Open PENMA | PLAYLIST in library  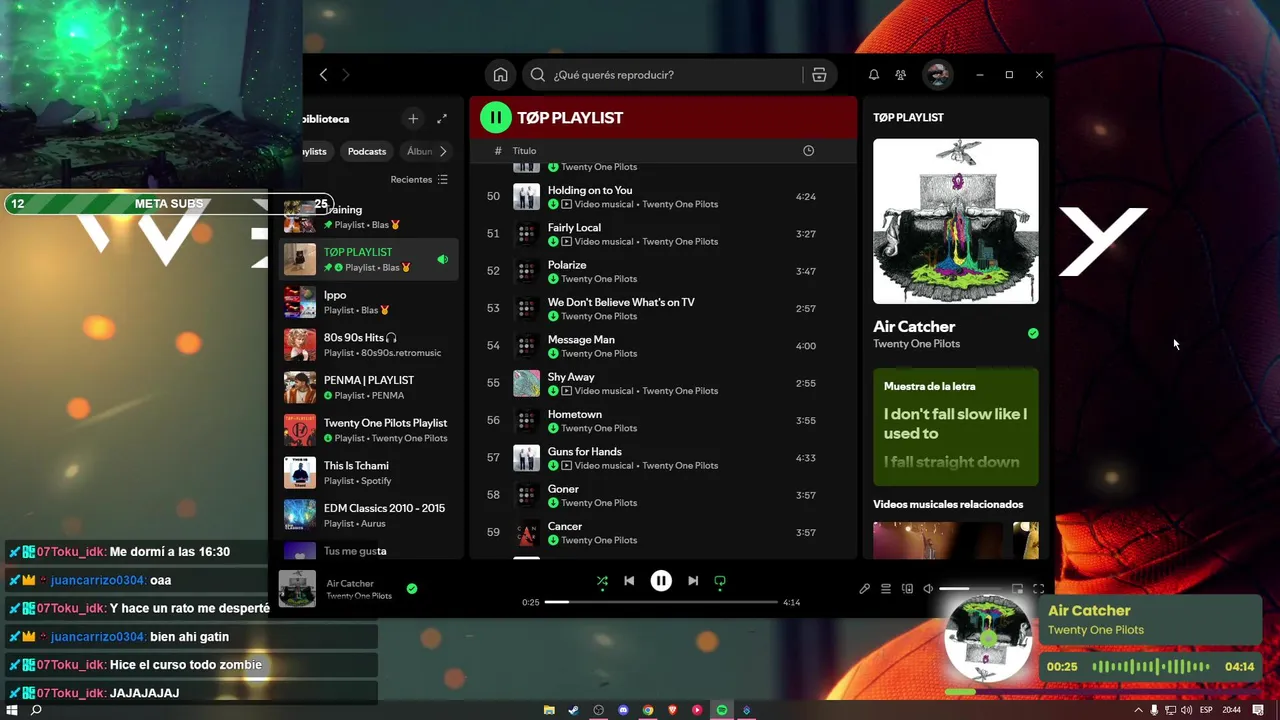click(x=369, y=388)
